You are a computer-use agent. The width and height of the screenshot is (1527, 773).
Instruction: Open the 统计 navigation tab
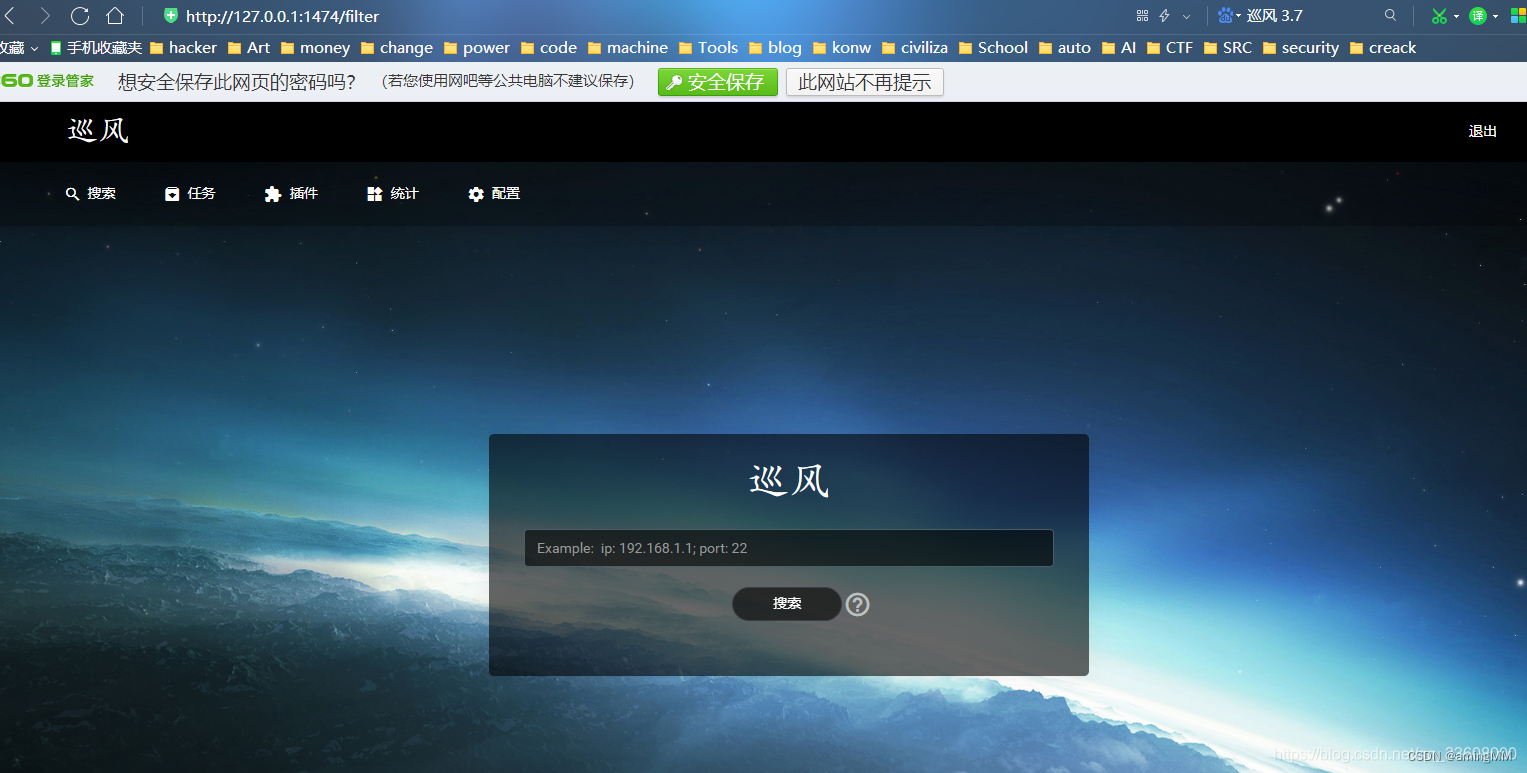tap(392, 193)
